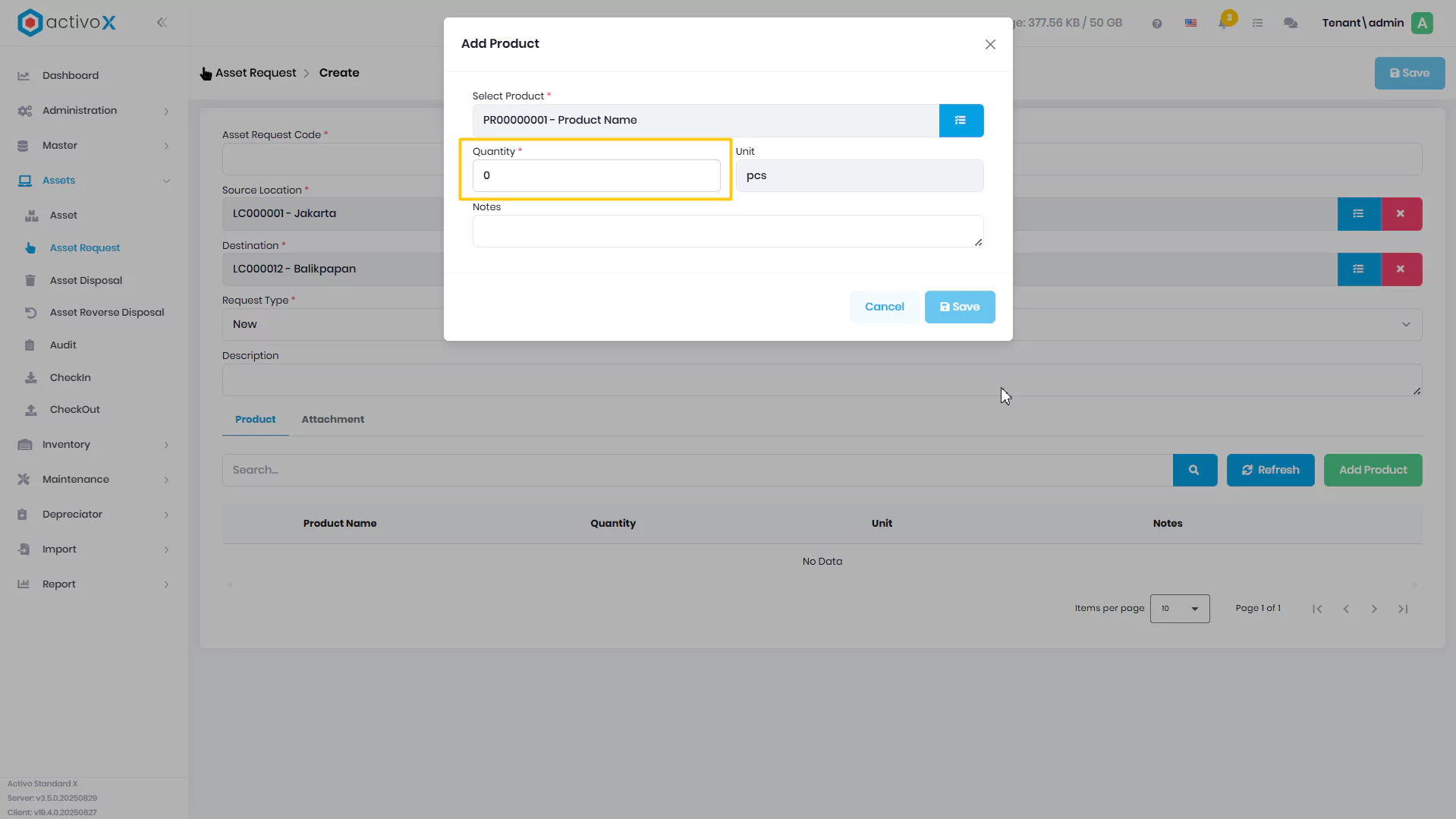The width and height of the screenshot is (1456, 819).
Task: Open Asset Request submenu item
Action: (x=84, y=248)
